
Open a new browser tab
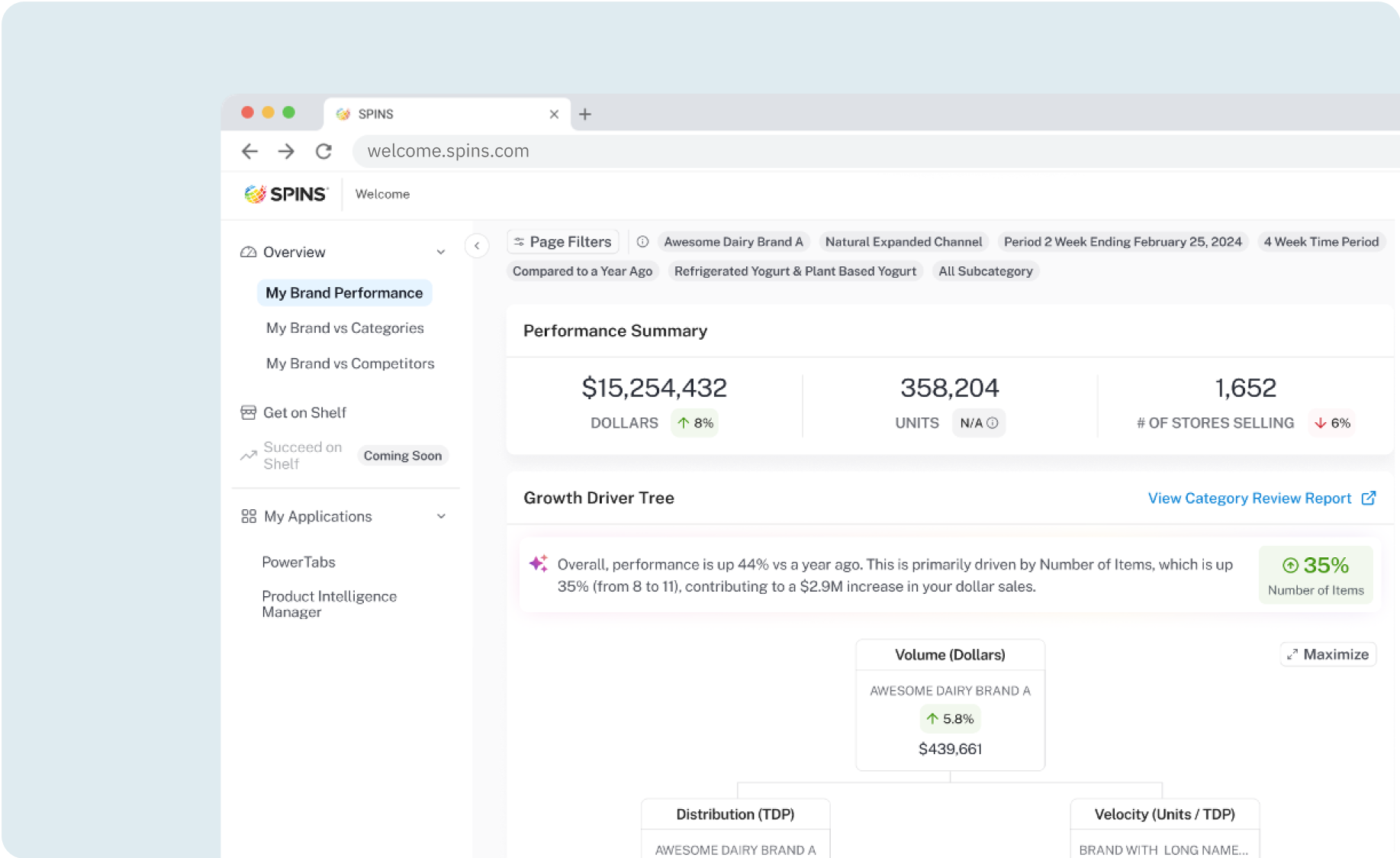(585, 114)
